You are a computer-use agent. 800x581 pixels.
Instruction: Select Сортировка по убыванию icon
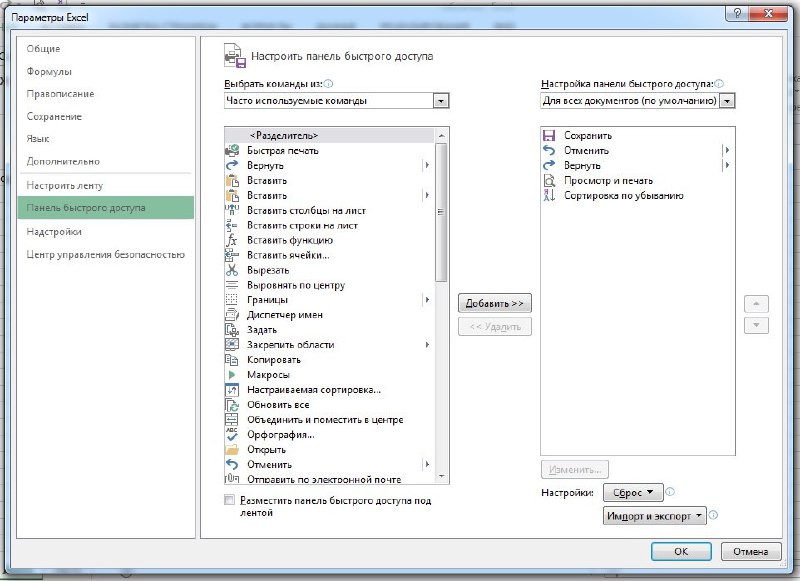click(x=549, y=195)
